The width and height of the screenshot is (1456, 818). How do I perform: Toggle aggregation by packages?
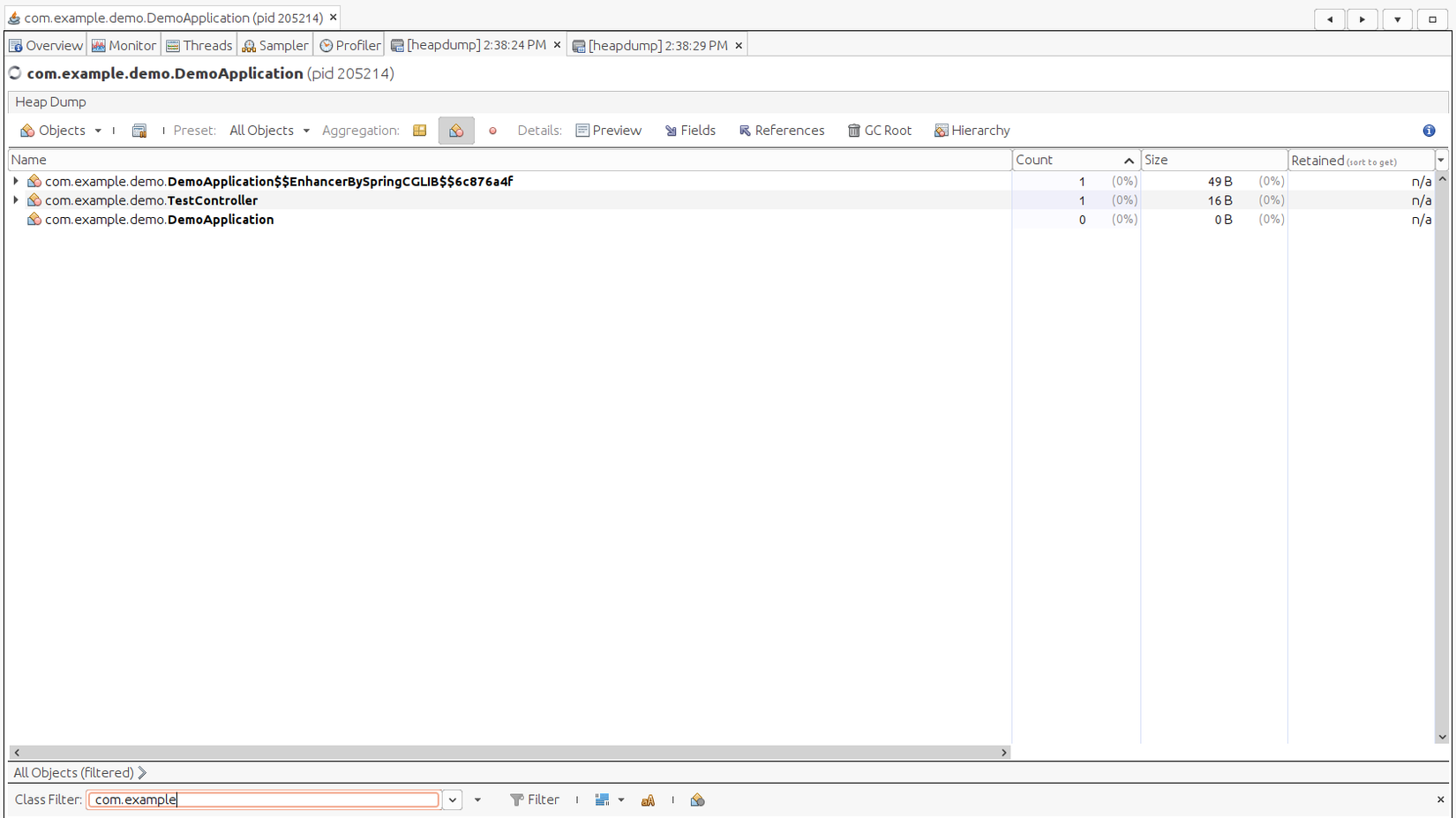[420, 131]
